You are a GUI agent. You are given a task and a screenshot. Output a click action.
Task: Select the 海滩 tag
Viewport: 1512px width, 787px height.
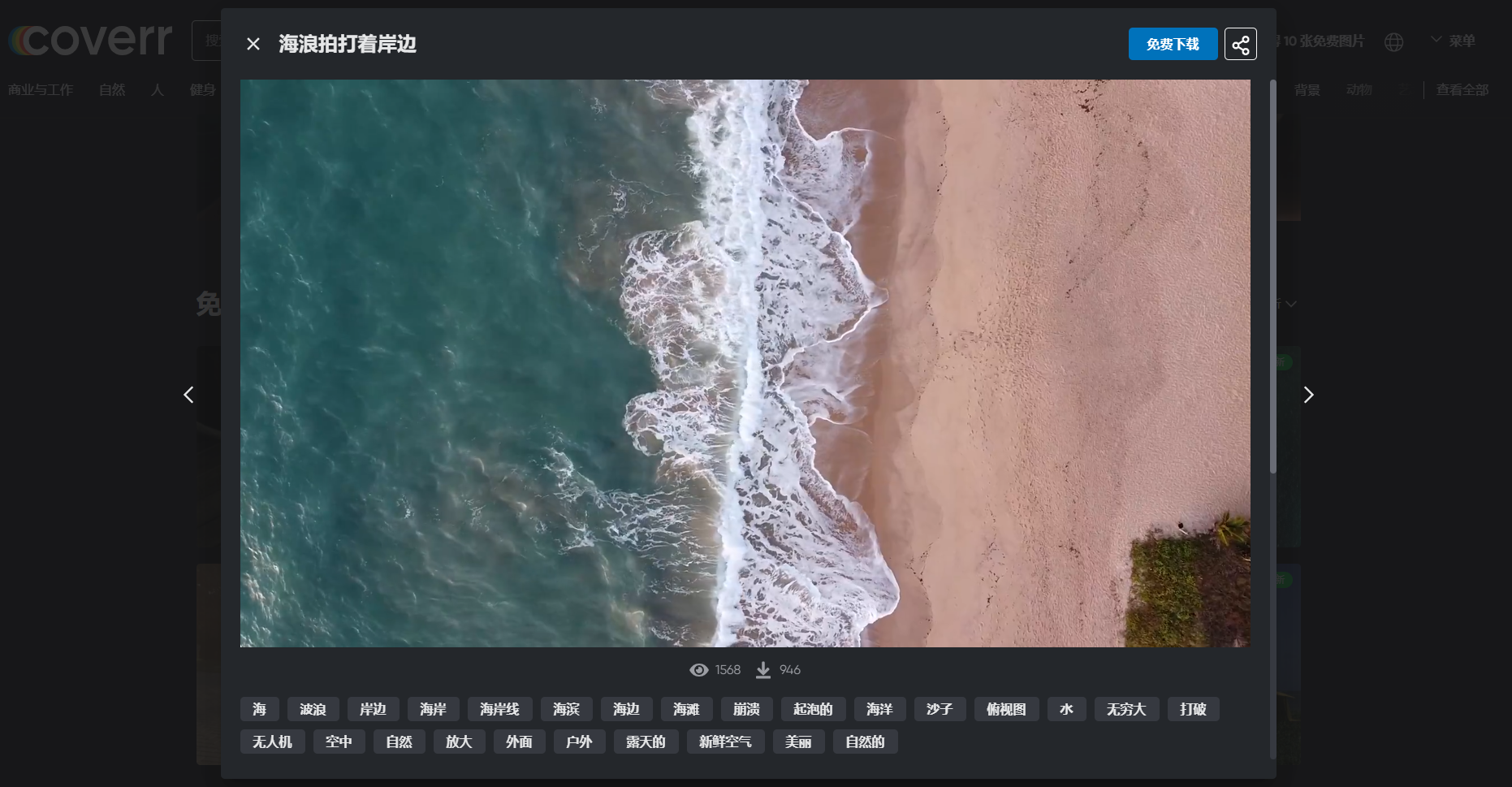[x=686, y=709]
